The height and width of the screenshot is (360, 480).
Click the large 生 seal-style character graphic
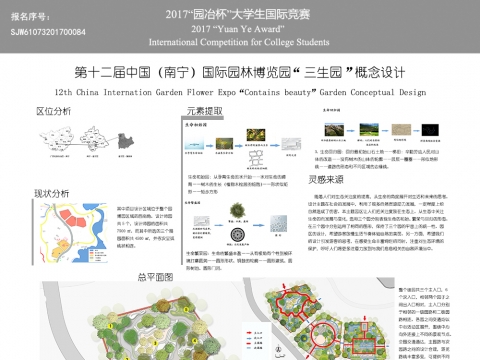point(256,159)
